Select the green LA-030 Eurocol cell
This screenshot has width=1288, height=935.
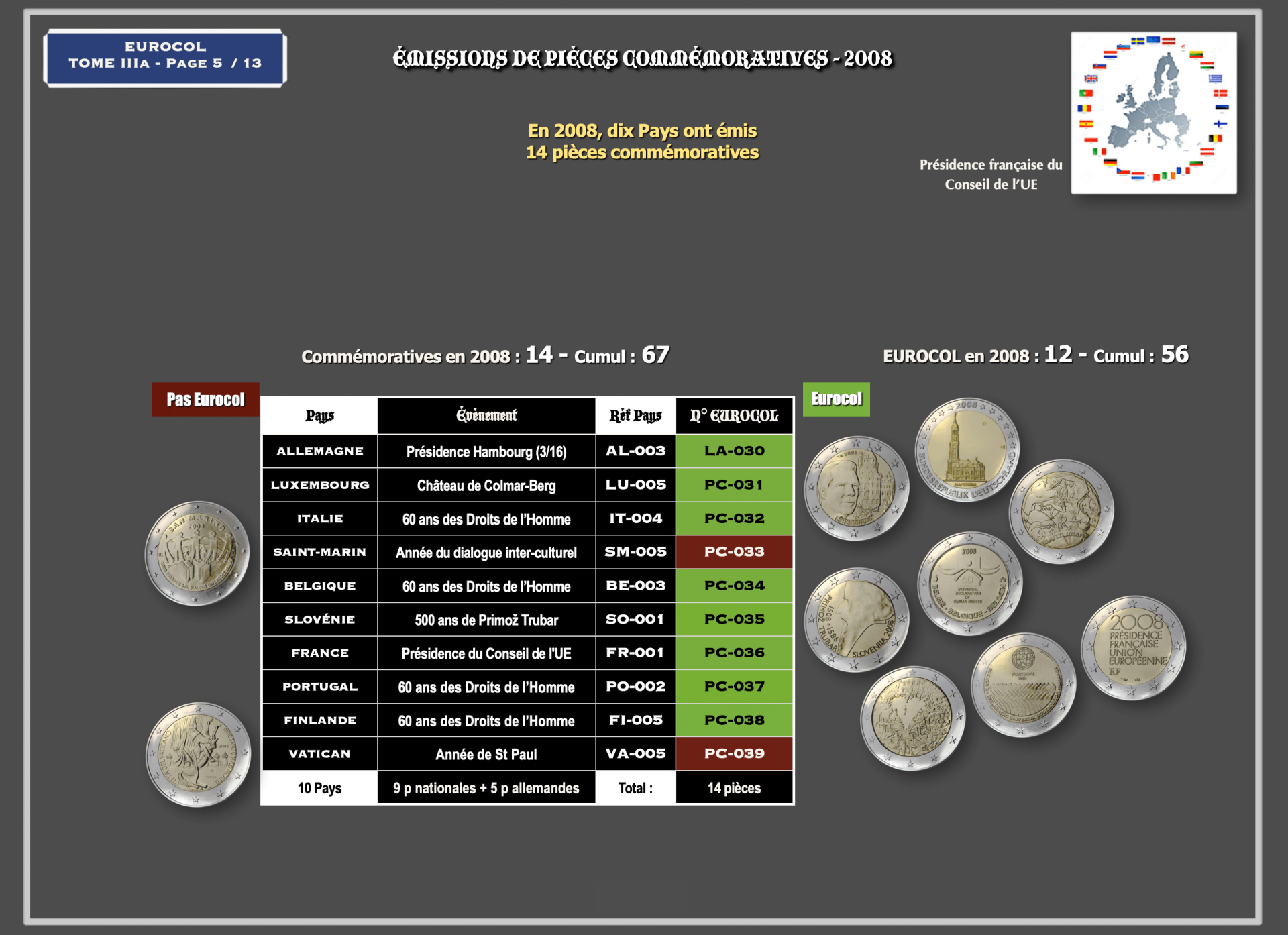click(x=735, y=451)
